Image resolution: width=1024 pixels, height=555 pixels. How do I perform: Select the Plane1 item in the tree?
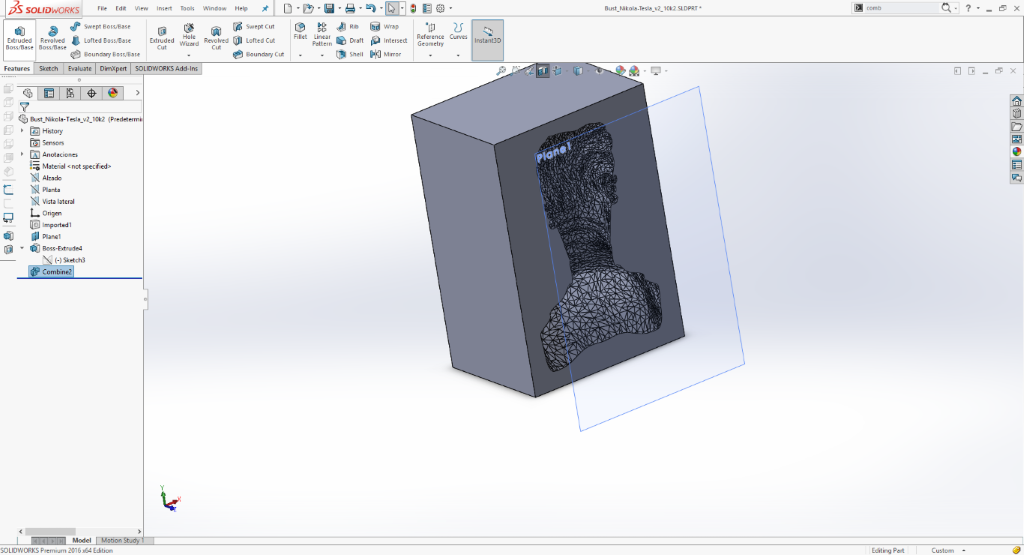pyautogui.click(x=46, y=236)
